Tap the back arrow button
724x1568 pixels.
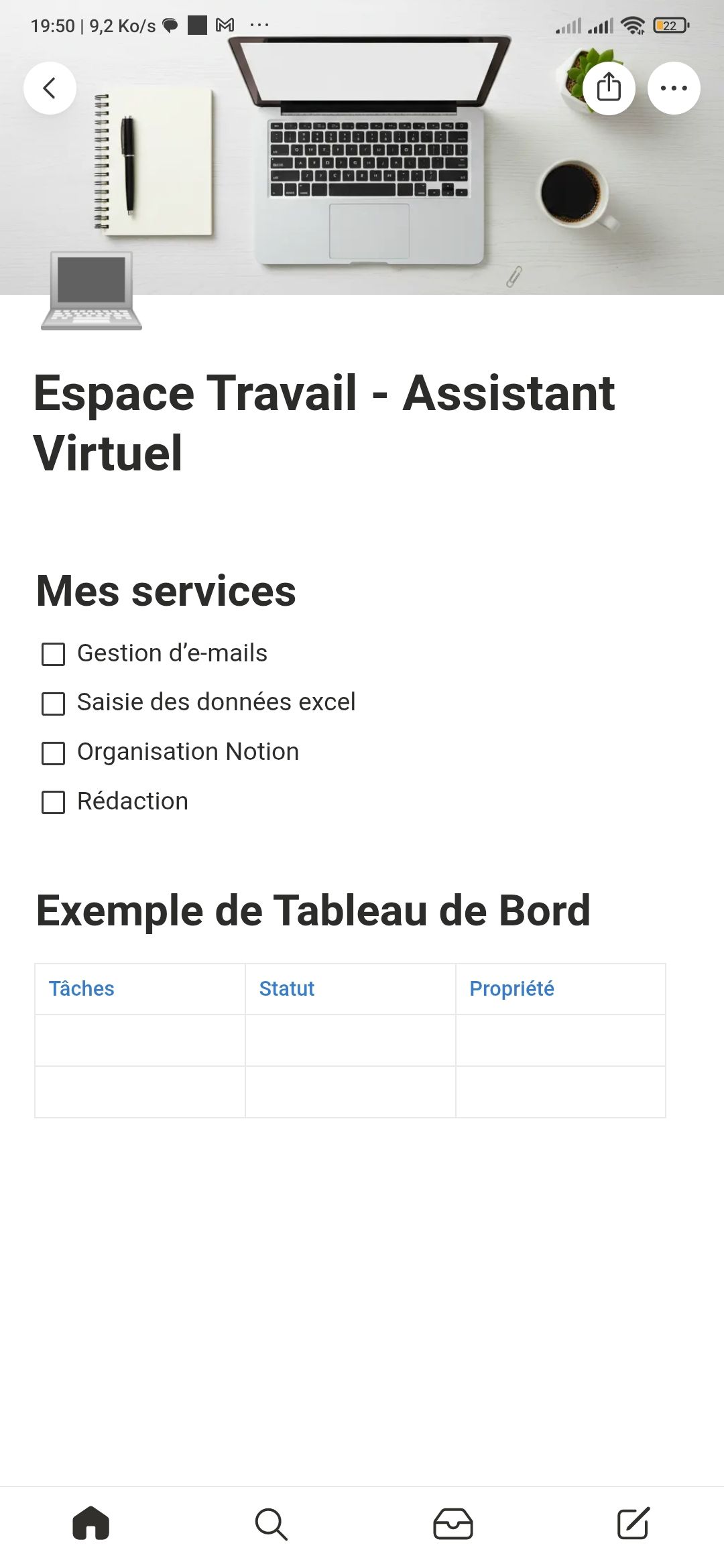point(50,88)
